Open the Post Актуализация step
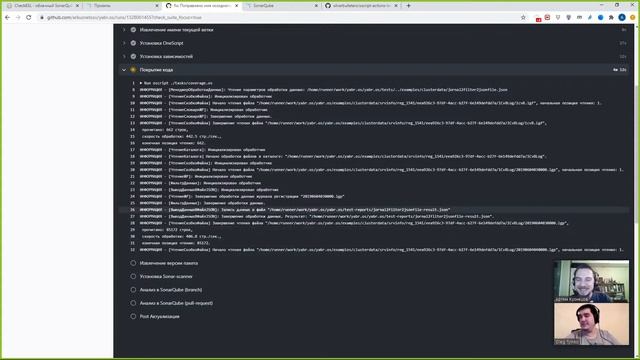The width and height of the screenshot is (640, 360). point(159,316)
